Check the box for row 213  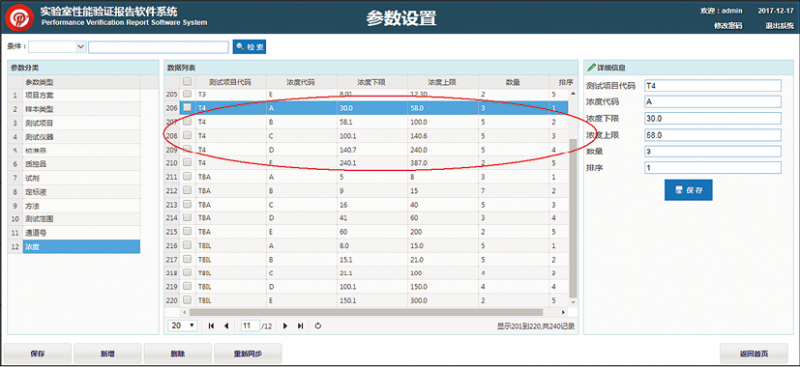click(x=187, y=204)
